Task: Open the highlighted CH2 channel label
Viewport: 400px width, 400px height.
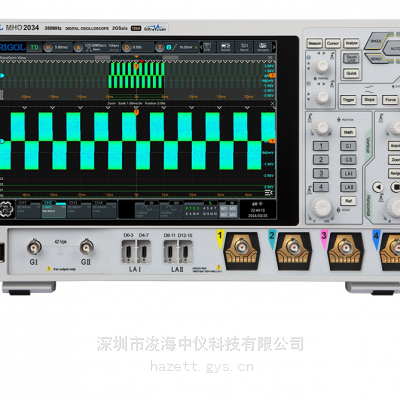Action: pos(54,209)
